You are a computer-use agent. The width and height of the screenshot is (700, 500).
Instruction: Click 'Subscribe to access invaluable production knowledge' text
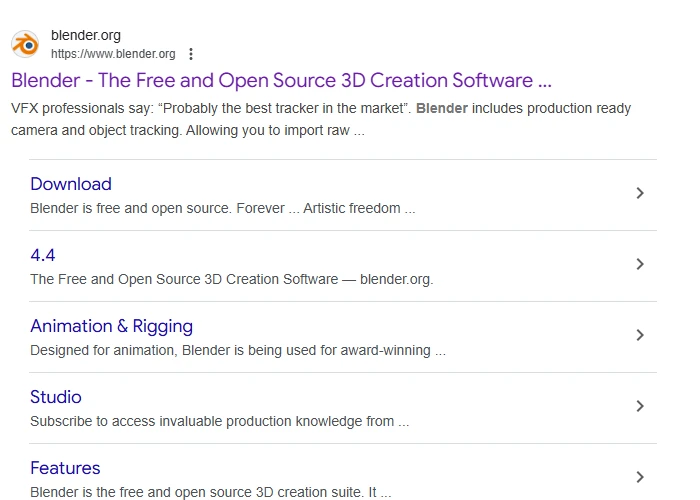pos(220,421)
